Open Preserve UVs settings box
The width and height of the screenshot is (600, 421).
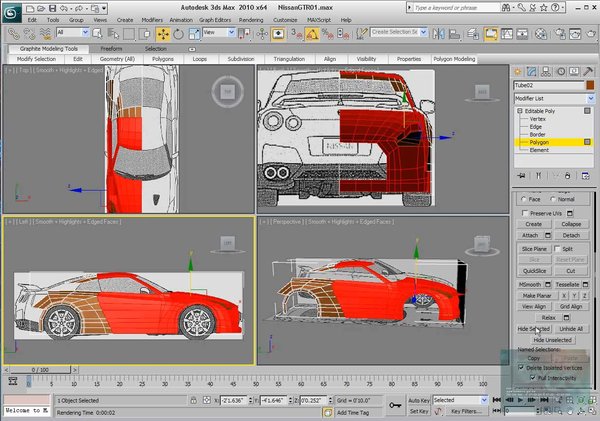[x=570, y=213]
